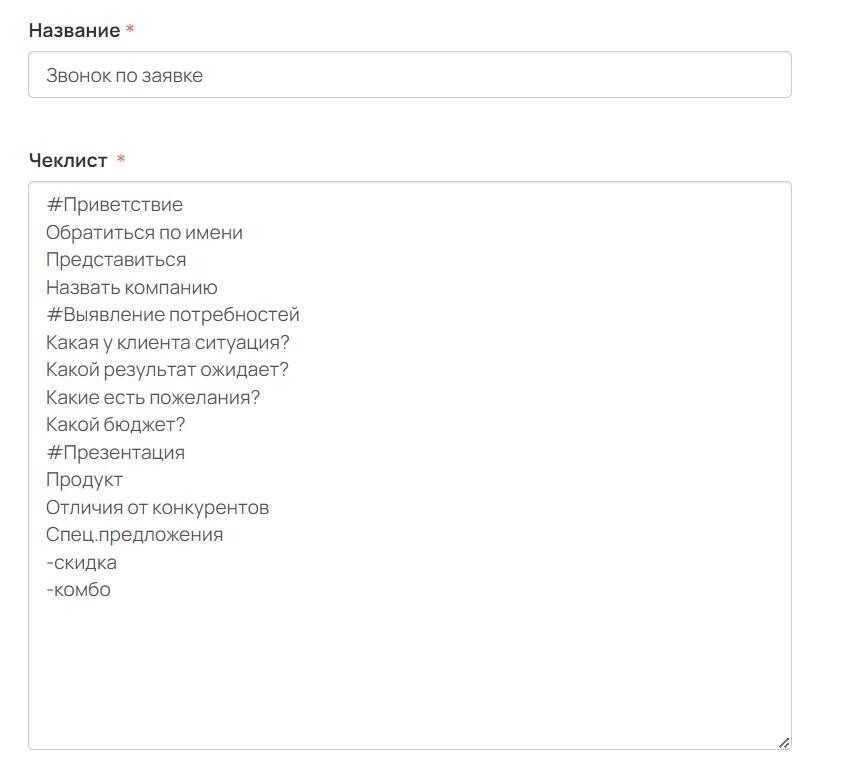Click the 'Продукт' checklist line
The width and height of the screenshot is (845, 769).
pyautogui.click(x=85, y=480)
